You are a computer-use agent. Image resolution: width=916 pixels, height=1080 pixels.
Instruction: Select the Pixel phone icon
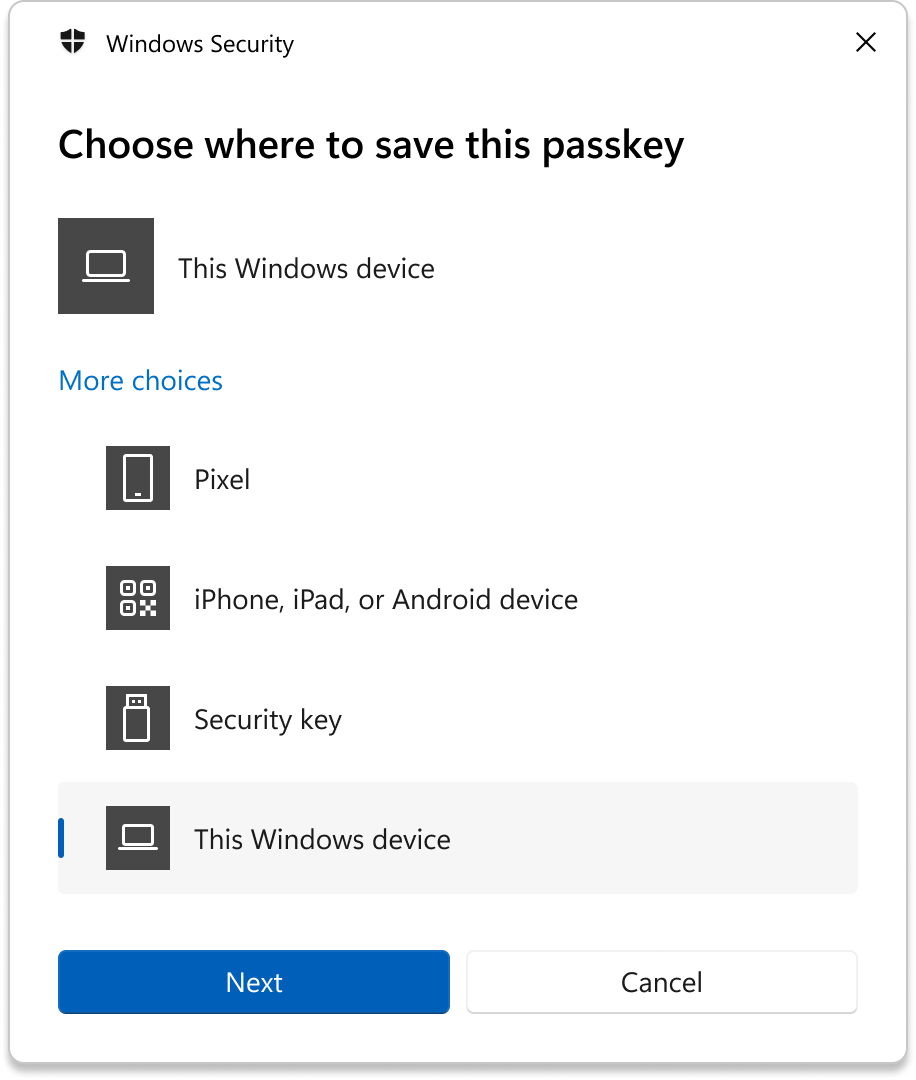click(x=138, y=478)
